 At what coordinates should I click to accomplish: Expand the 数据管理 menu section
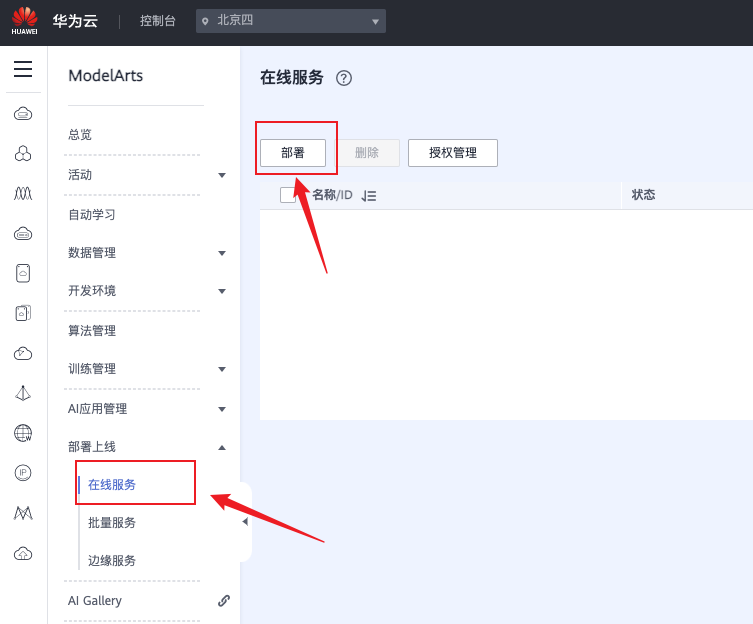pos(221,253)
